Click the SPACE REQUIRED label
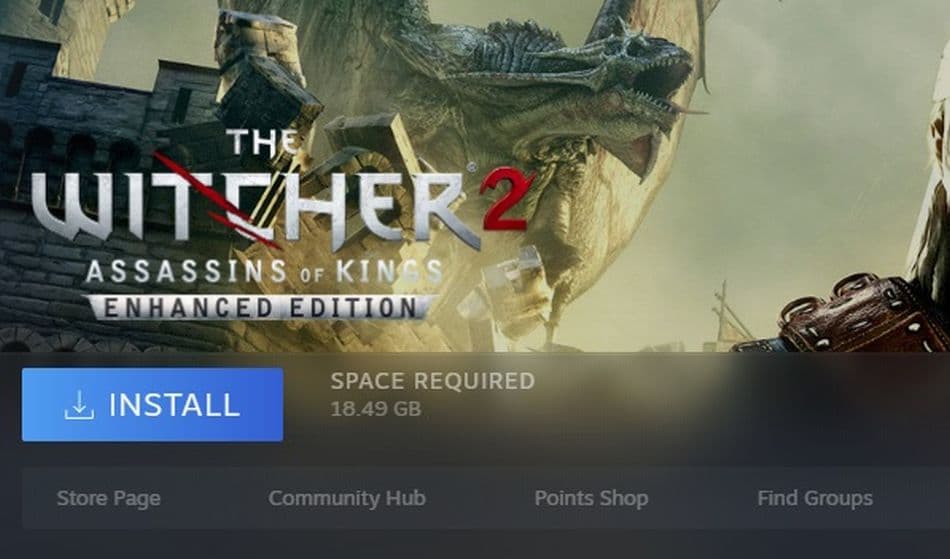This screenshot has width=950, height=559. pos(433,381)
